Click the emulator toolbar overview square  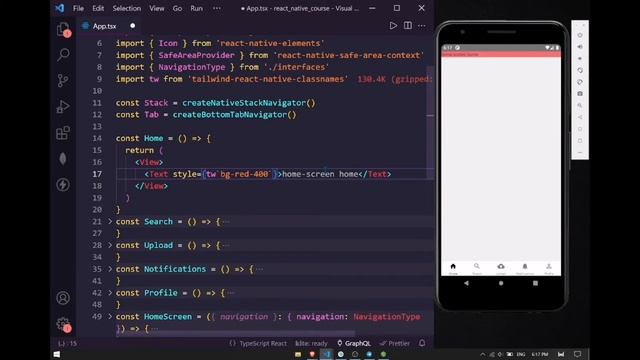pyautogui.click(x=580, y=141)
